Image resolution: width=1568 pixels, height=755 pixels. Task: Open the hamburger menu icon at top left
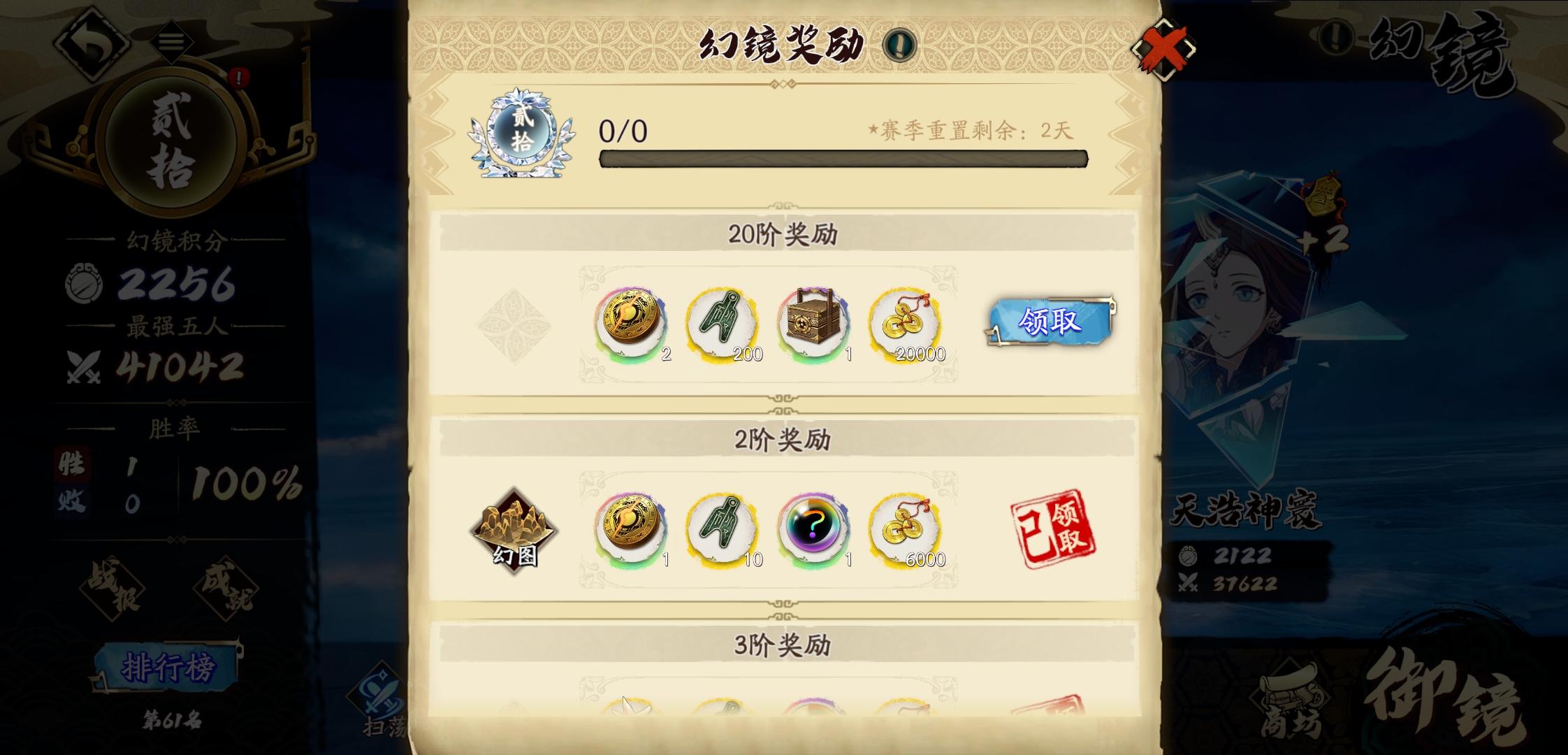click(171, 42)
